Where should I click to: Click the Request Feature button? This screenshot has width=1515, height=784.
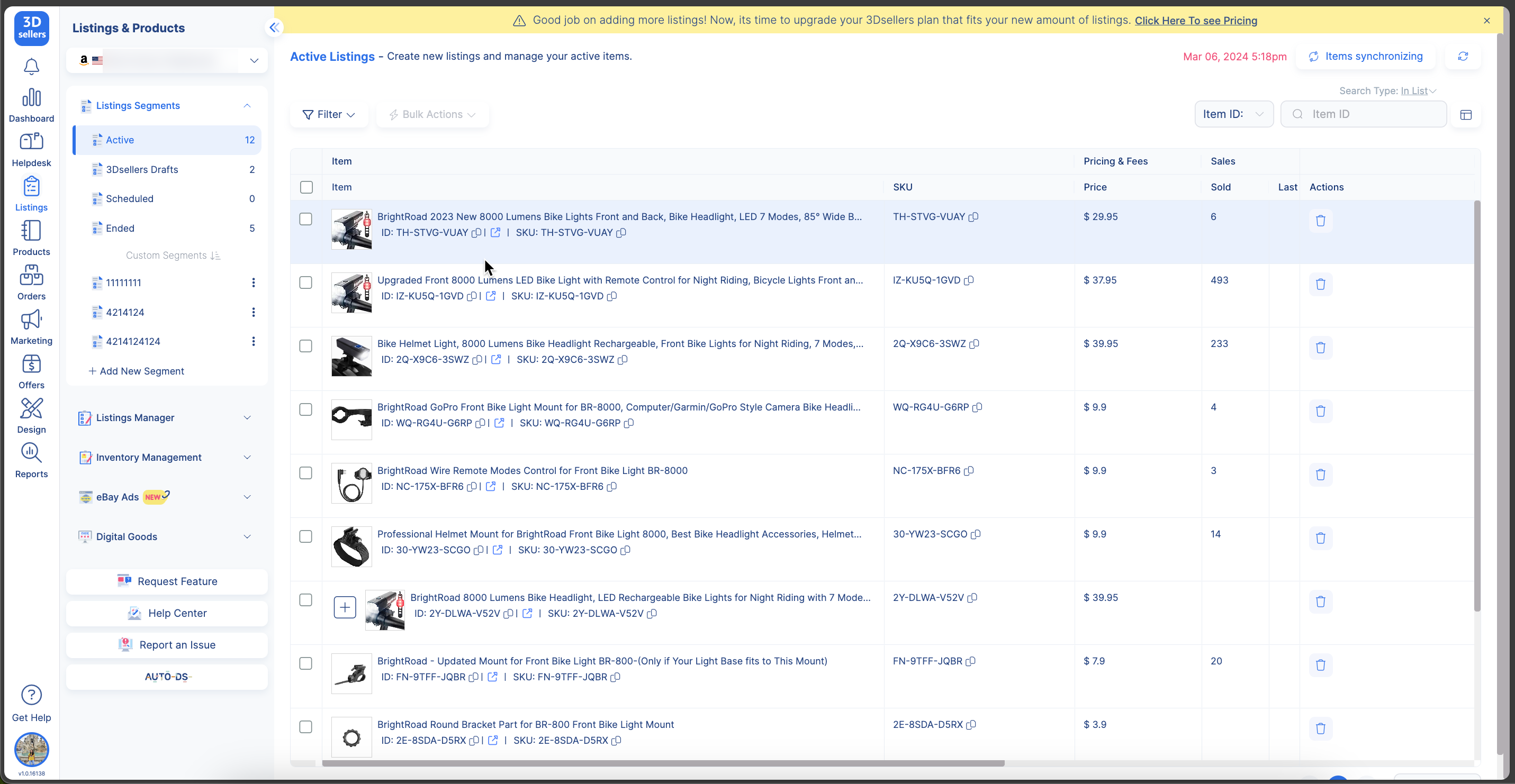click(167, 582)
